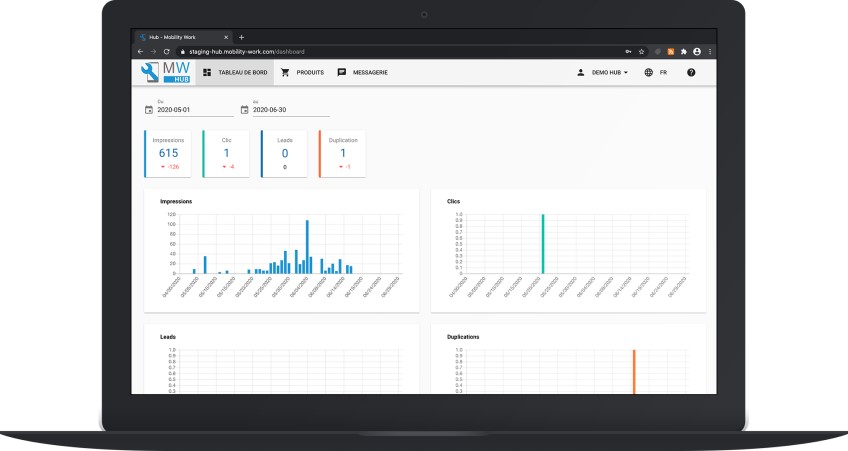Click the message bubble icon

pyautogui.click(x=342, y=72)
